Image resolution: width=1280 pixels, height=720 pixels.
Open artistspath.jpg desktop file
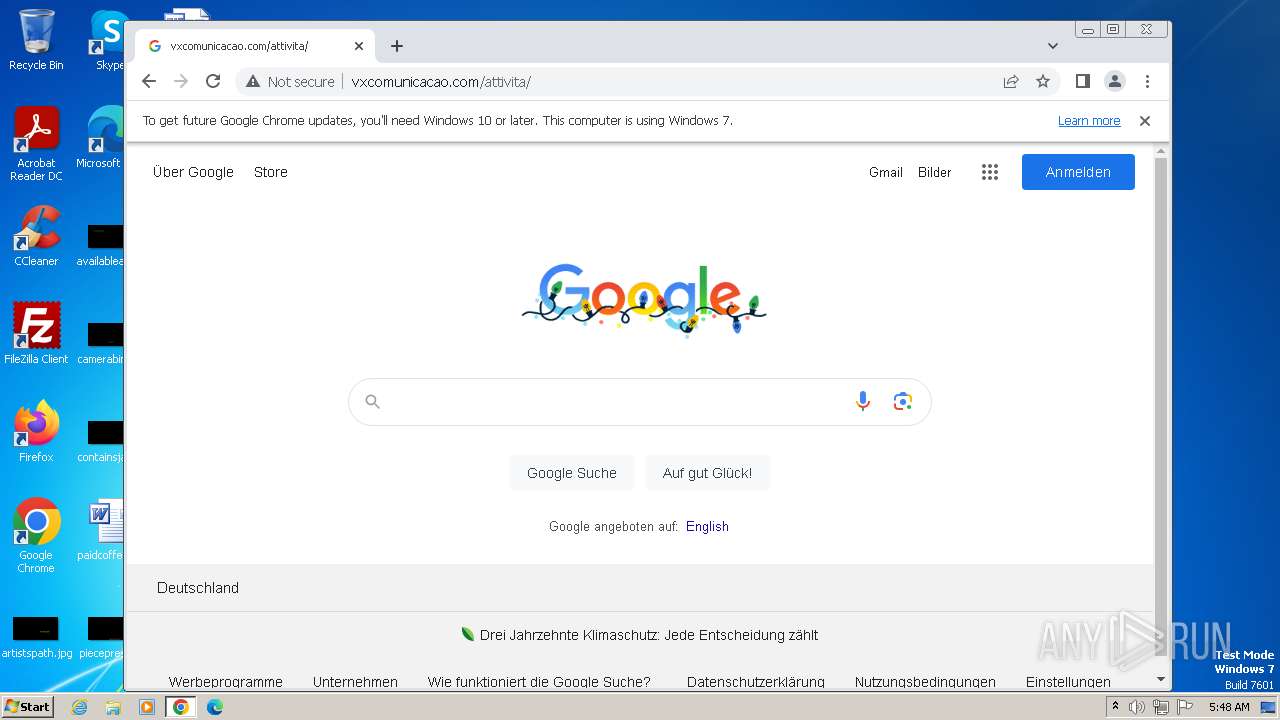(36, 638)
